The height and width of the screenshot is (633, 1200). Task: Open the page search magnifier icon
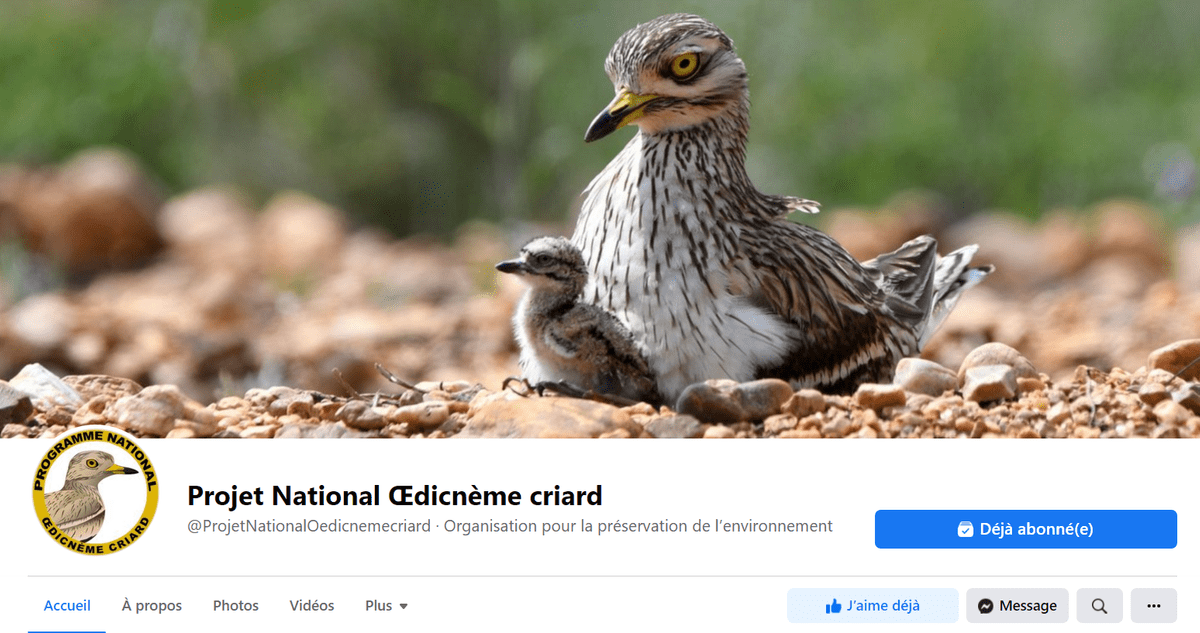point(1099,606)
